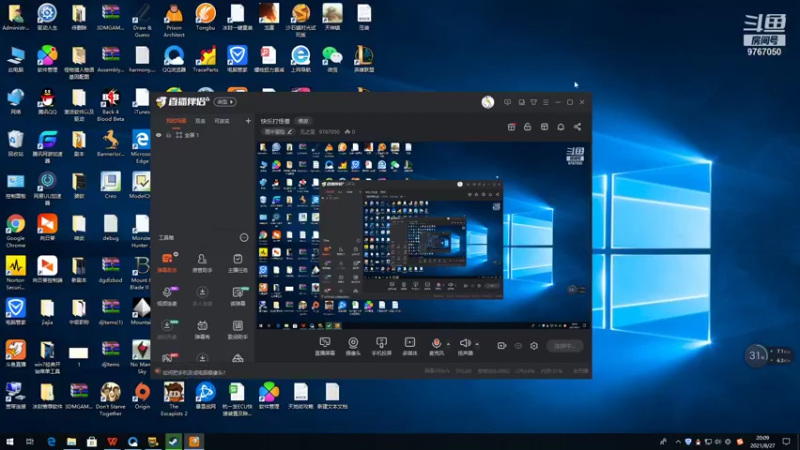Select the third scene tab
Viewport: 800px width, 450px height.
point(222,121)
